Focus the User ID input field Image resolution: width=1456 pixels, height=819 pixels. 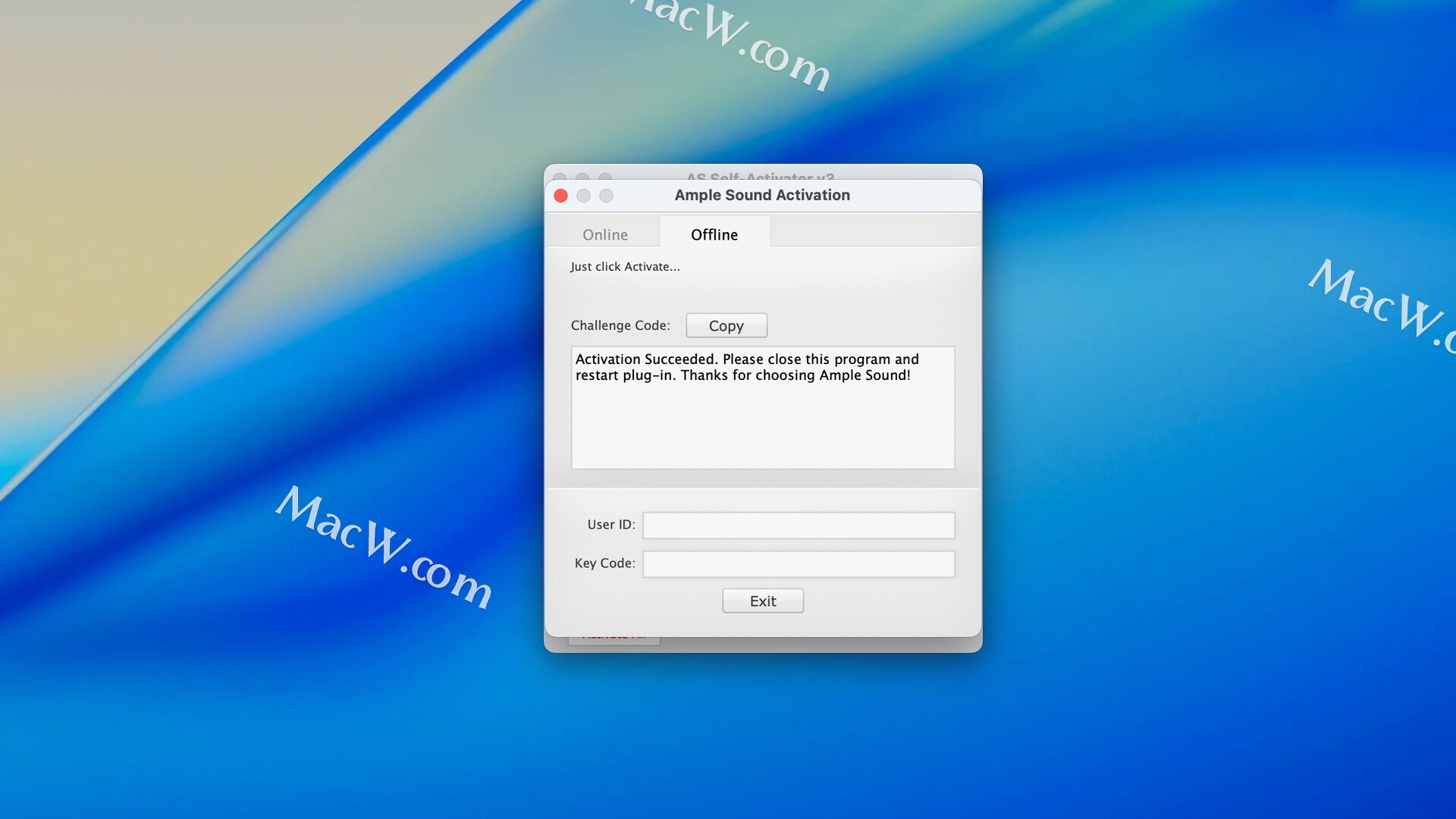(799, 525)
